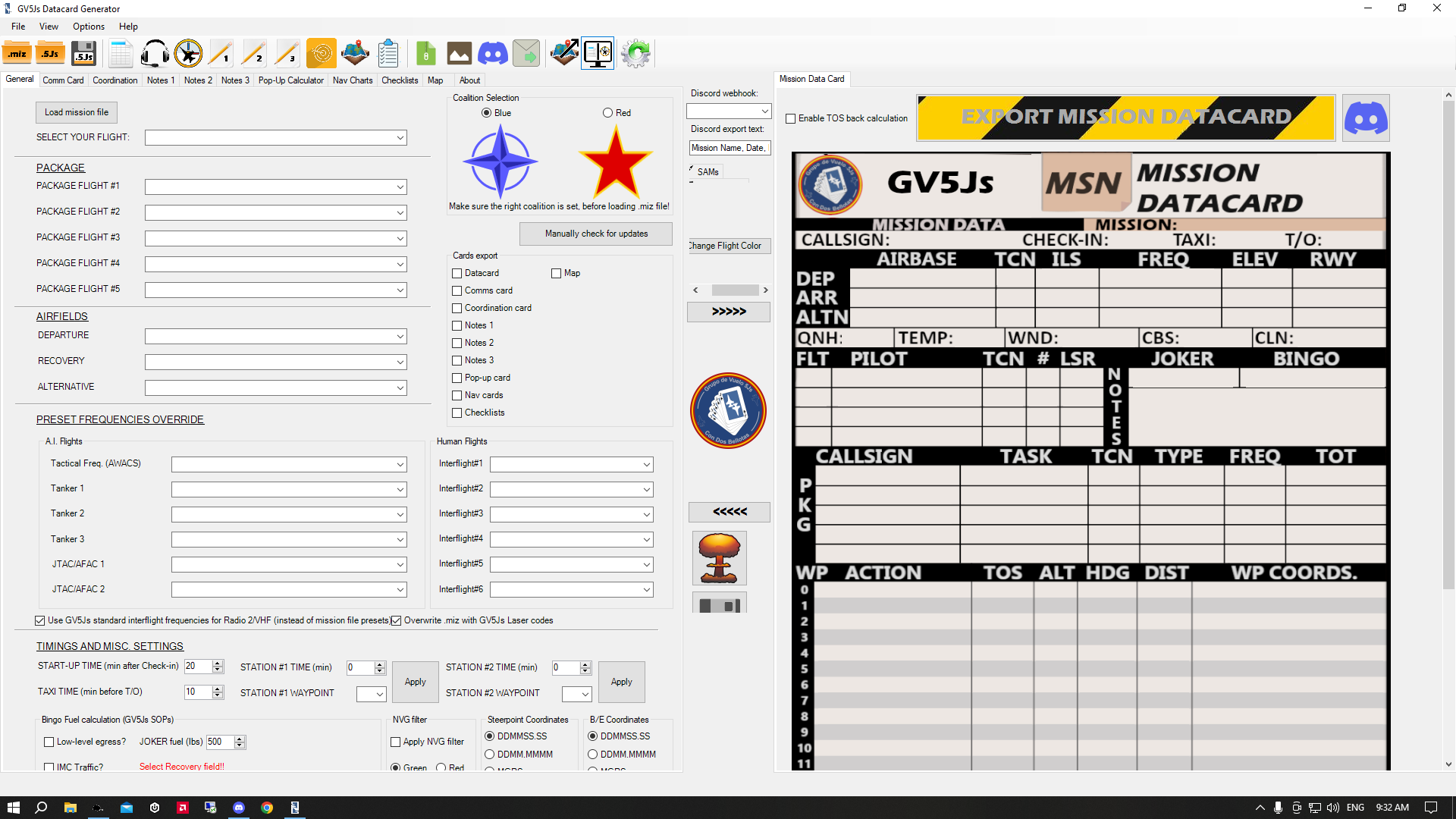Select the Notes 2 pencil toolbar icon
Image resolution: width=1456 pixels, height=819 pixels.
pos(254,53)
